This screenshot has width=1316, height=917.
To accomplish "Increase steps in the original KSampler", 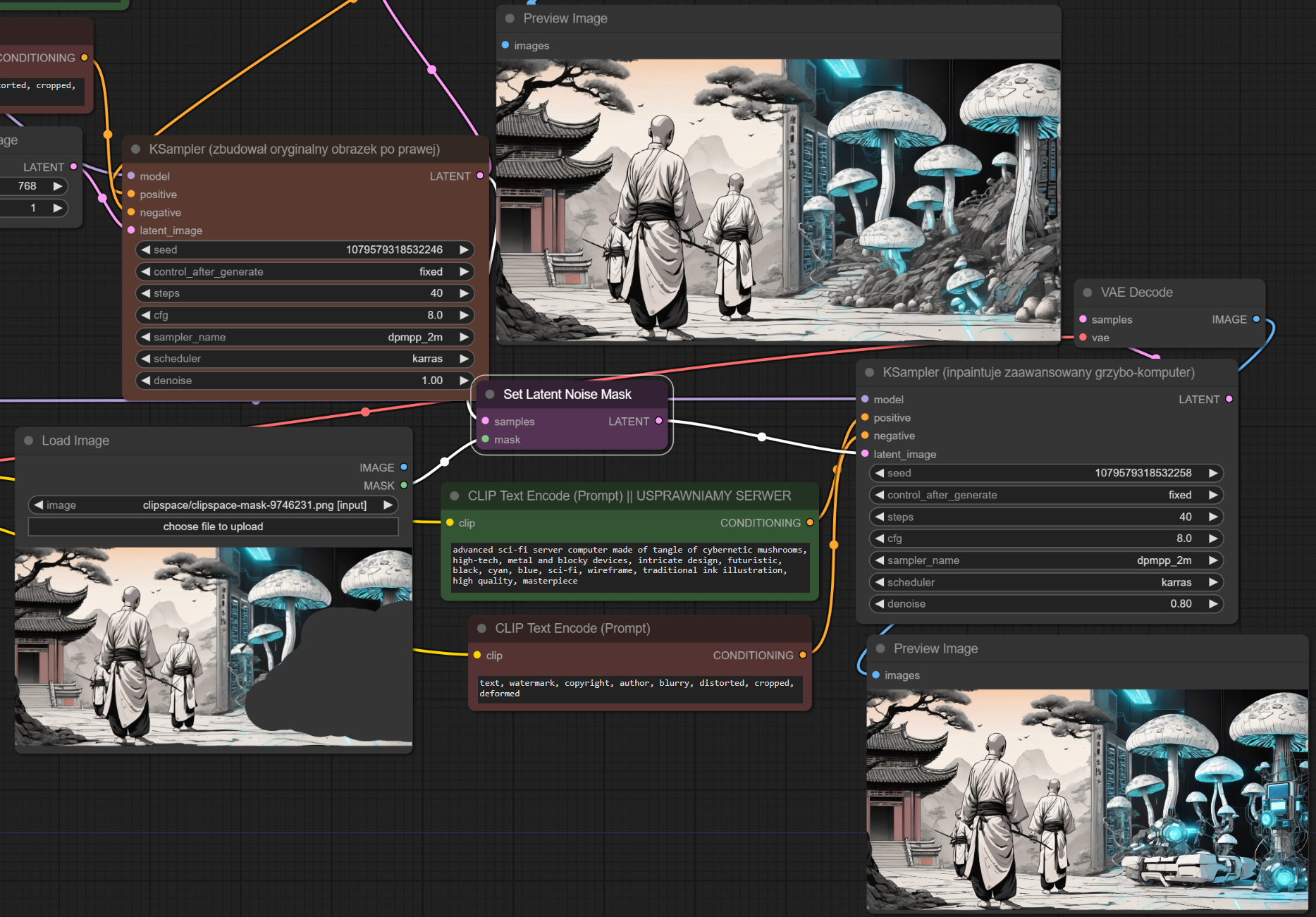I will pyautogui.click(x=464, y=293).
